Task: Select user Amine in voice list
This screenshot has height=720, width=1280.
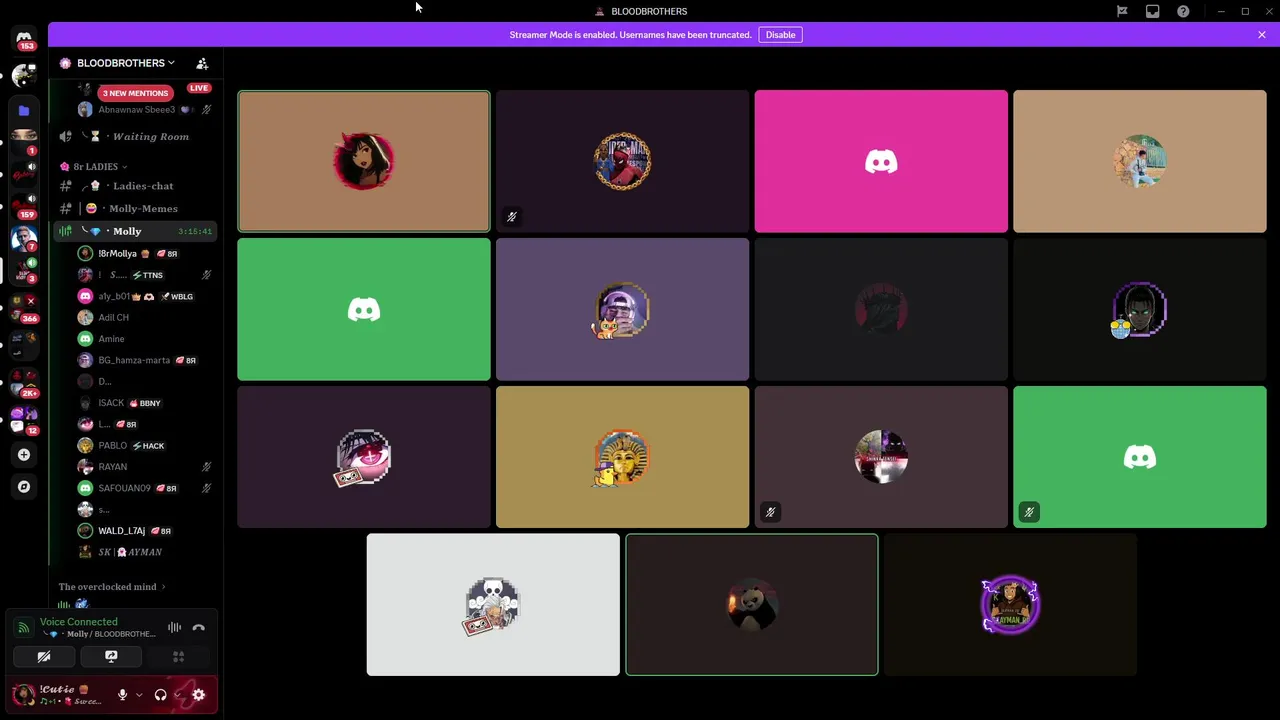Action: pyautogui.click(x=145, y=339)
